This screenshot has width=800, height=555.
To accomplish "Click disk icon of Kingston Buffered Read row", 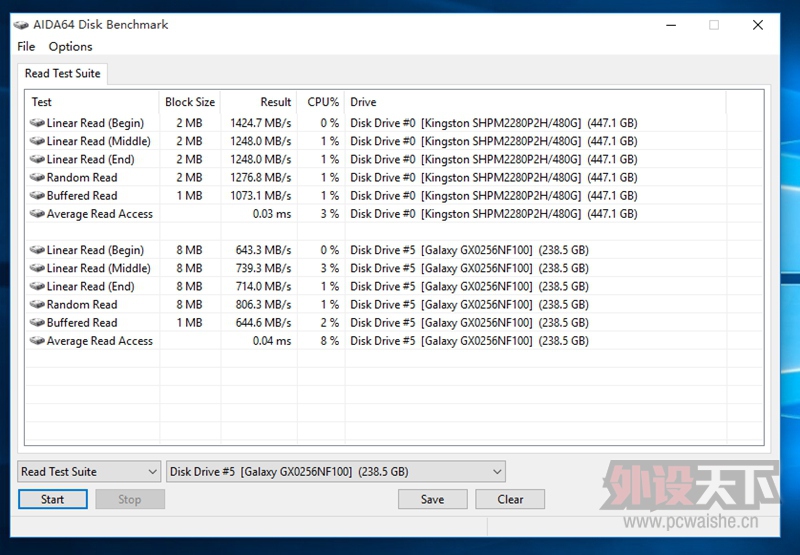I will point(37,195).
